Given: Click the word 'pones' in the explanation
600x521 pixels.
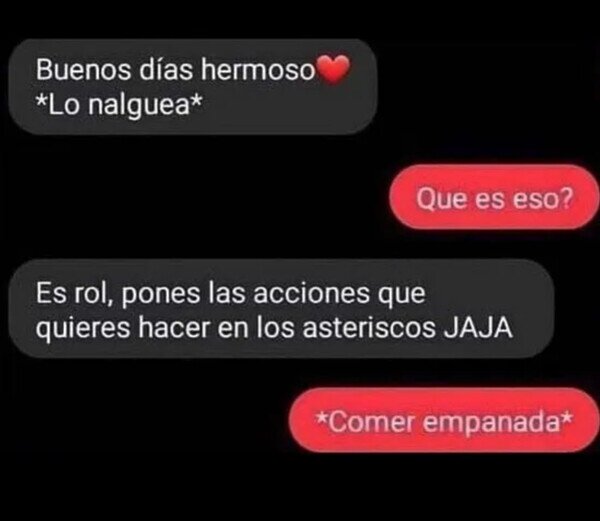Looking at the screenshot, I should click(161, 295).
